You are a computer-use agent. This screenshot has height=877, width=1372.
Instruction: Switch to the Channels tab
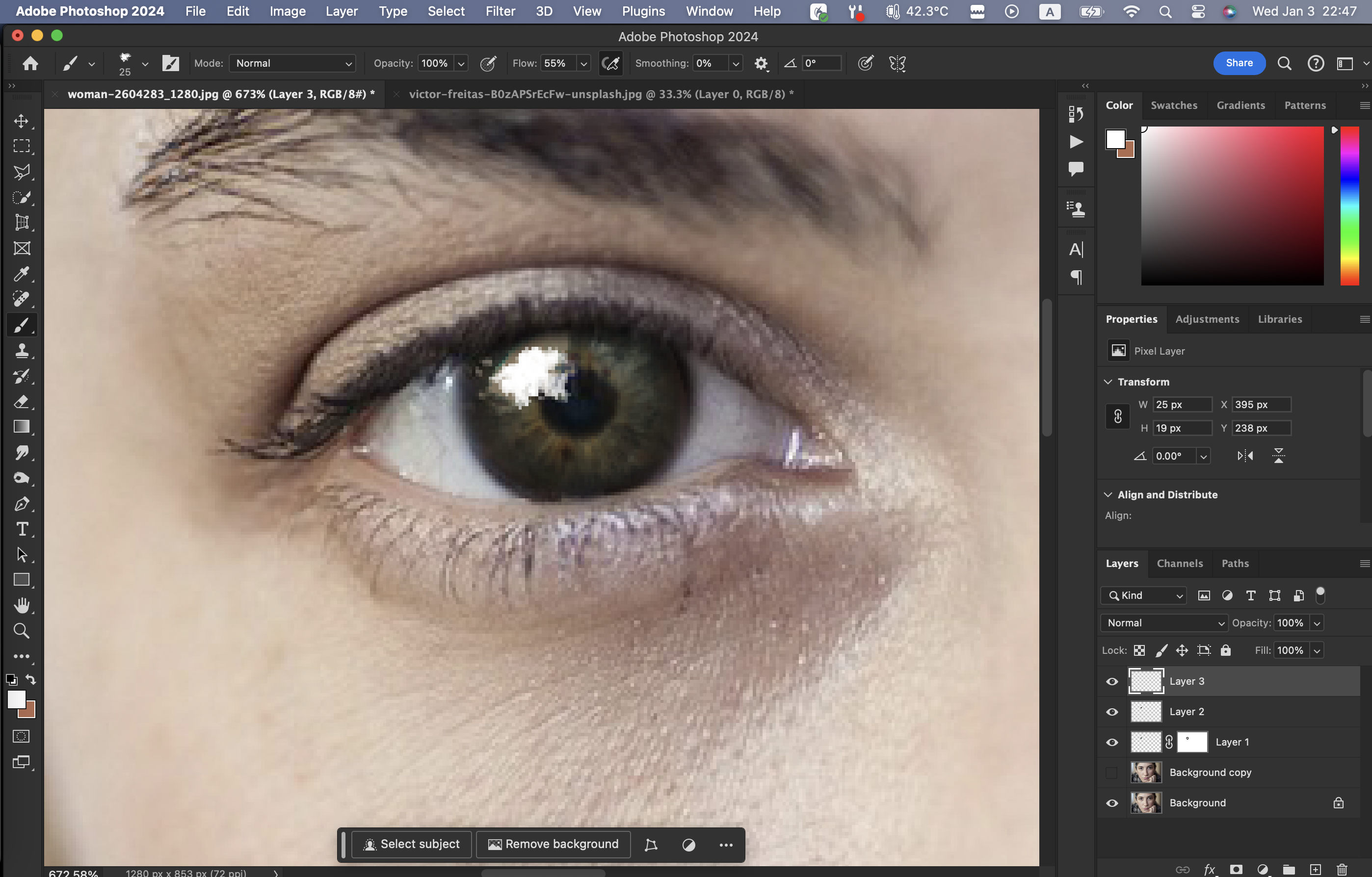click(1180, 563)
